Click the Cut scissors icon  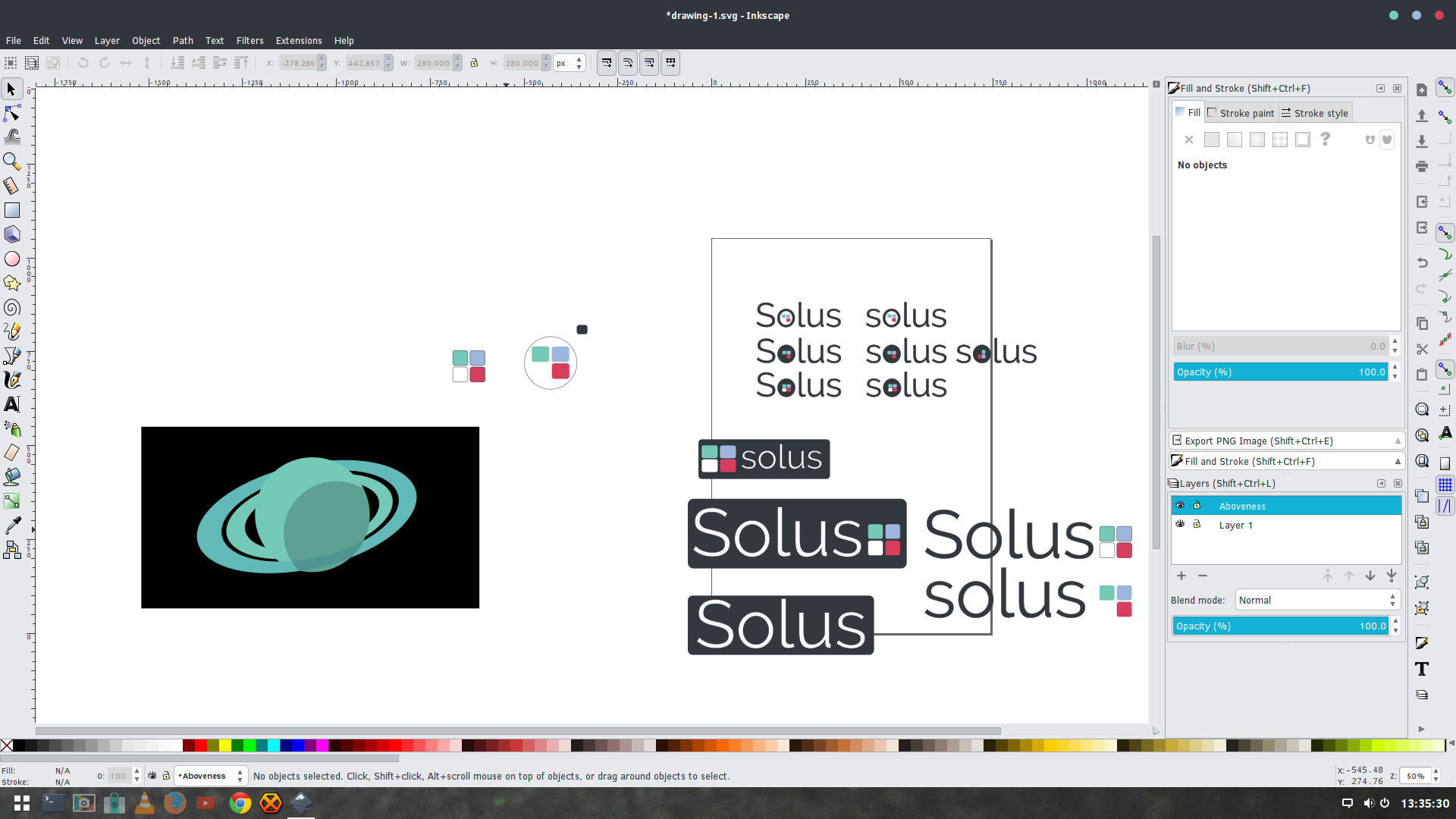tap(1422, 349)
